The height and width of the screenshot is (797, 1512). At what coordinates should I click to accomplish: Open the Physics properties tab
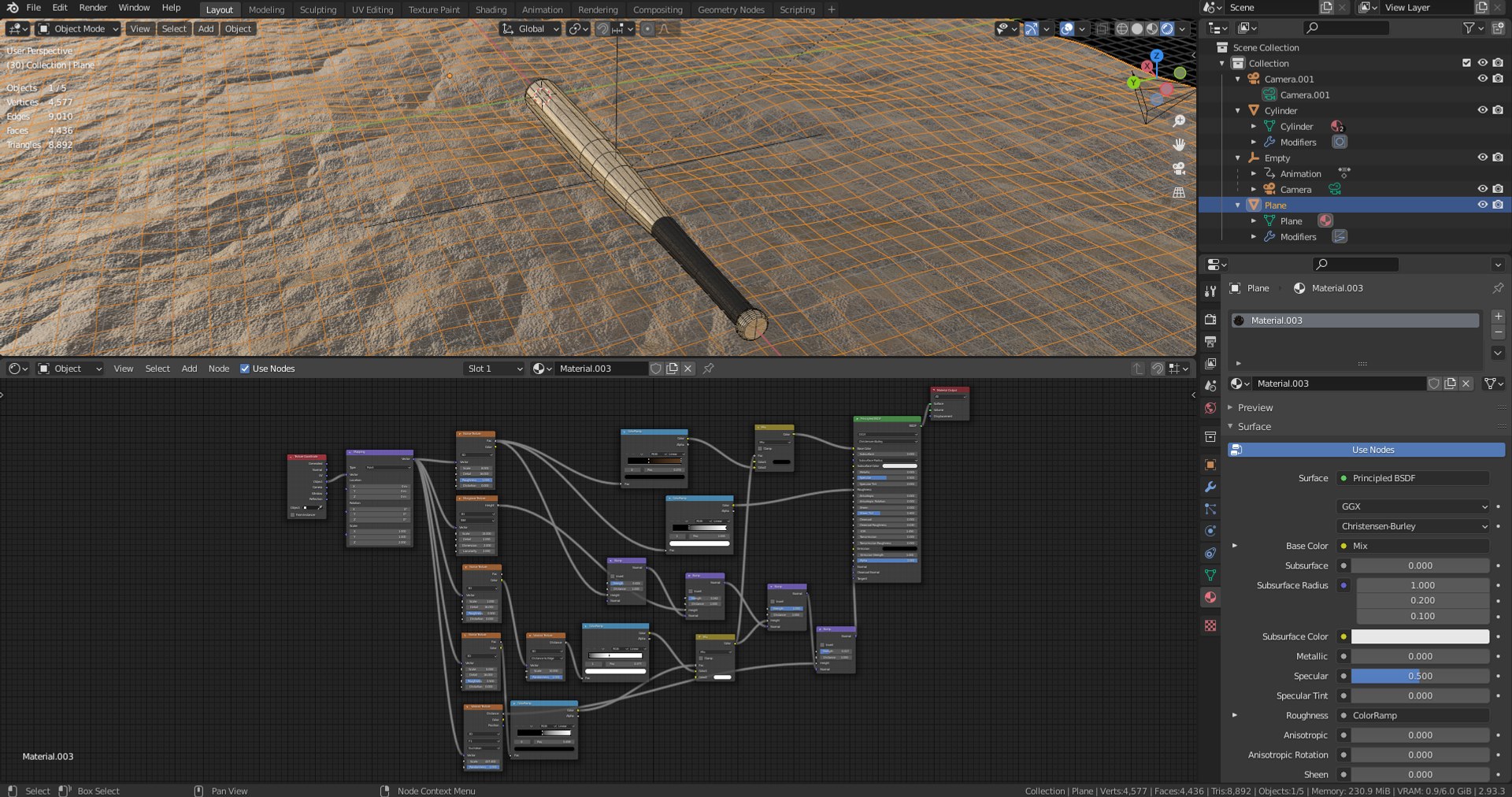[1210, 531]
